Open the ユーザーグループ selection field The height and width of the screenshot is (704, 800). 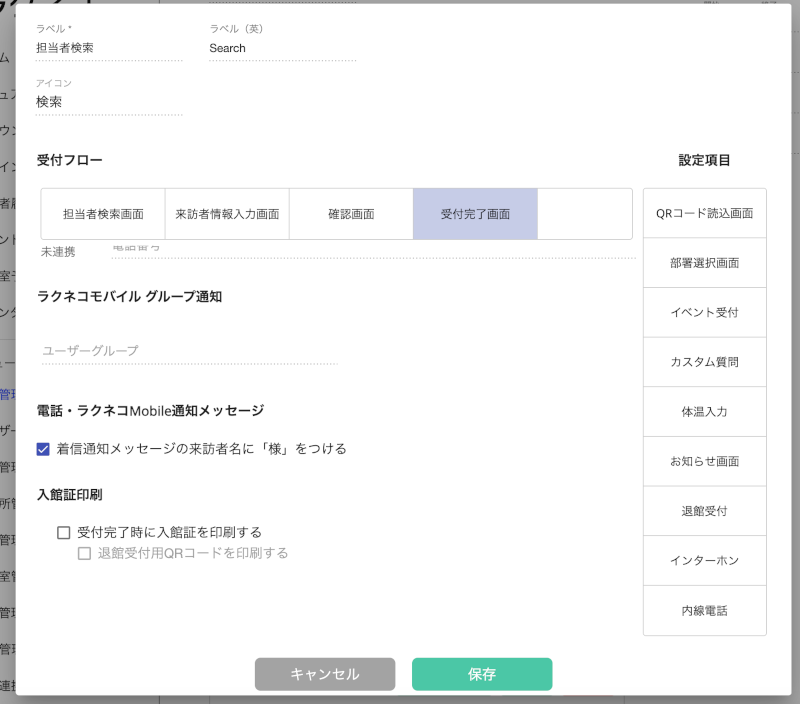pos(189,351)
